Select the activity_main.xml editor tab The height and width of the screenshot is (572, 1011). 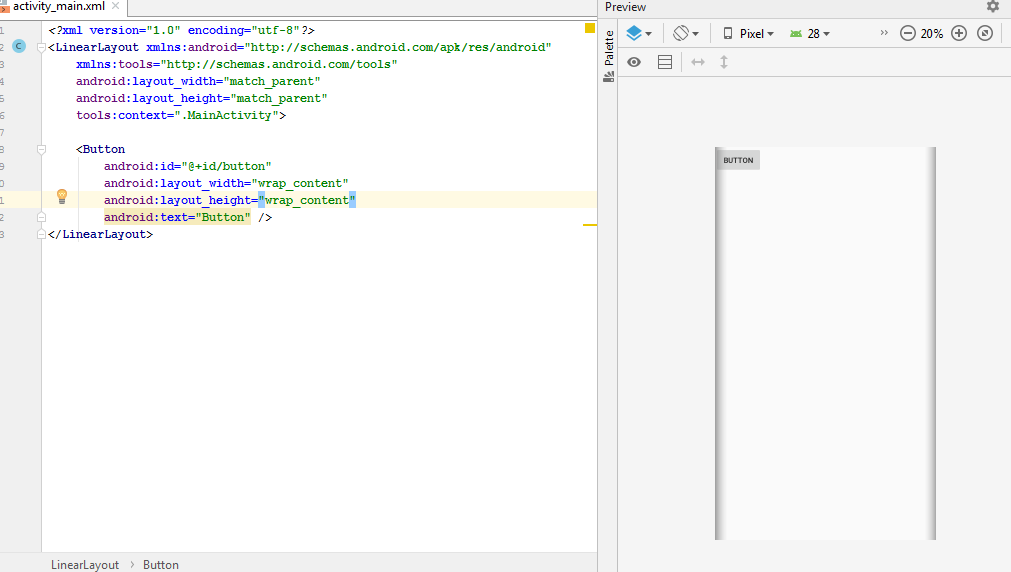(57, 7)
